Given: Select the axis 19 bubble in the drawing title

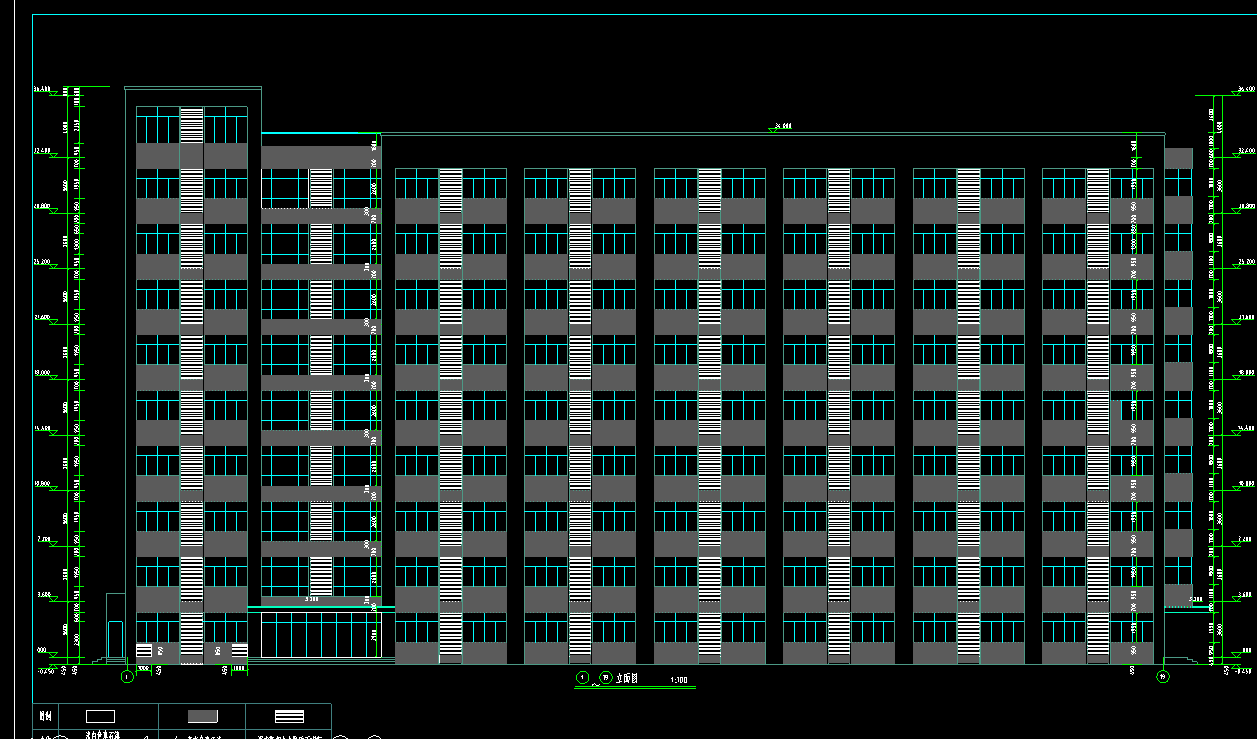Looking at the screenshot, I should 605,678.
